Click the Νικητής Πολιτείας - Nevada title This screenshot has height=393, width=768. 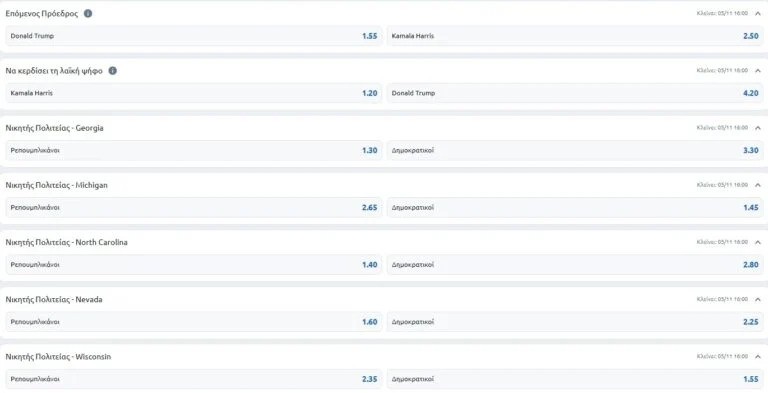(x=54, y=299)
